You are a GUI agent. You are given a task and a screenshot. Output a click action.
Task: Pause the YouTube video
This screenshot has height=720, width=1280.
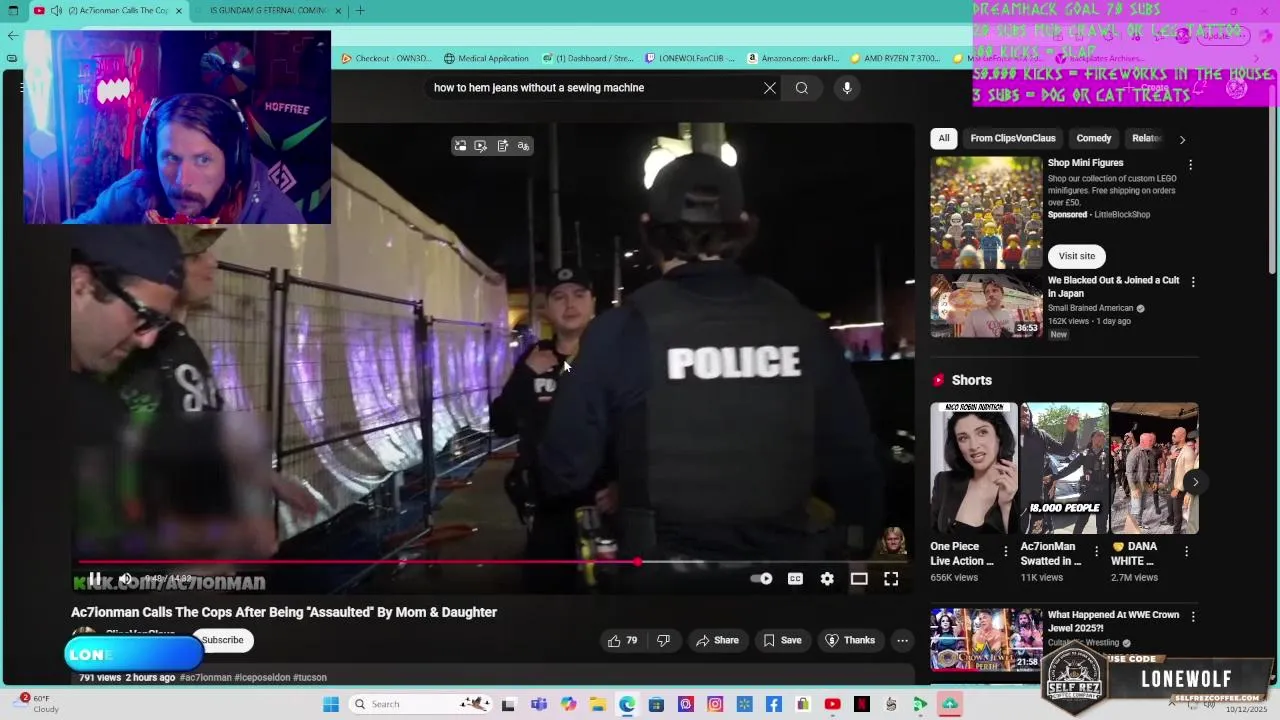(x=95, y=579)
